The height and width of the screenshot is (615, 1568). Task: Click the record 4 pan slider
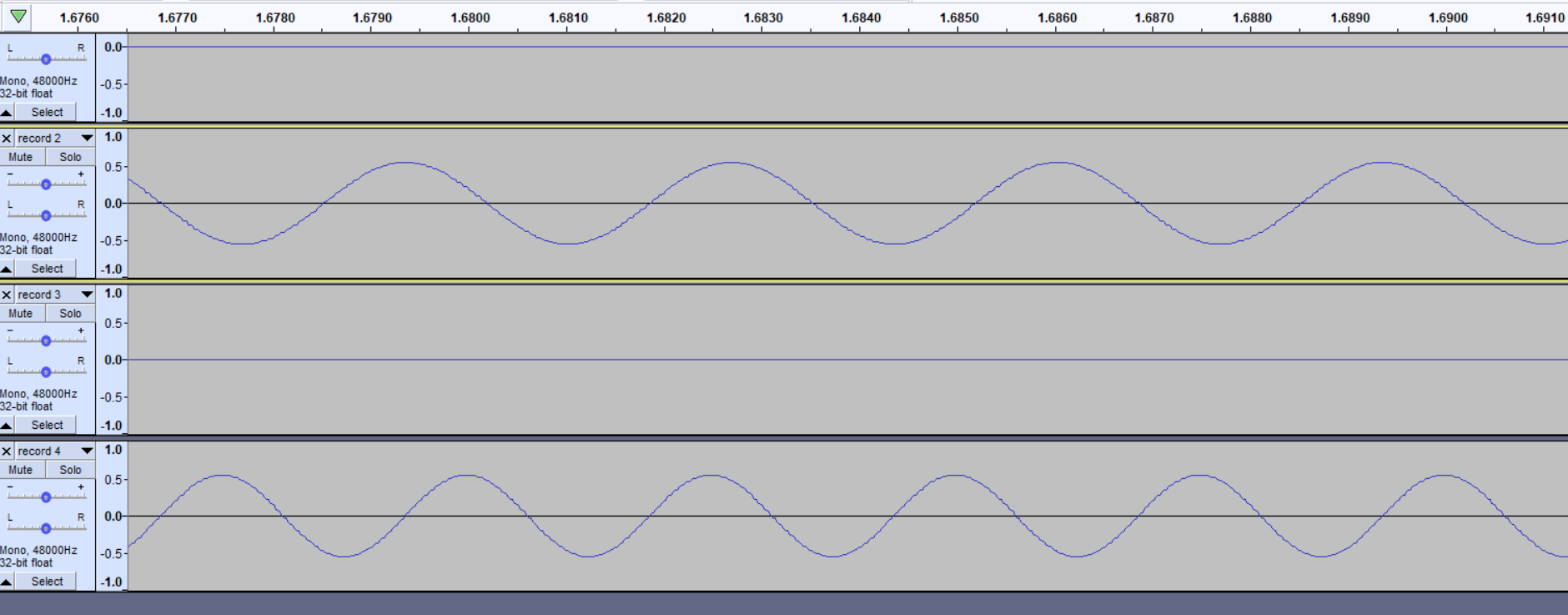(x=46, y=528)
